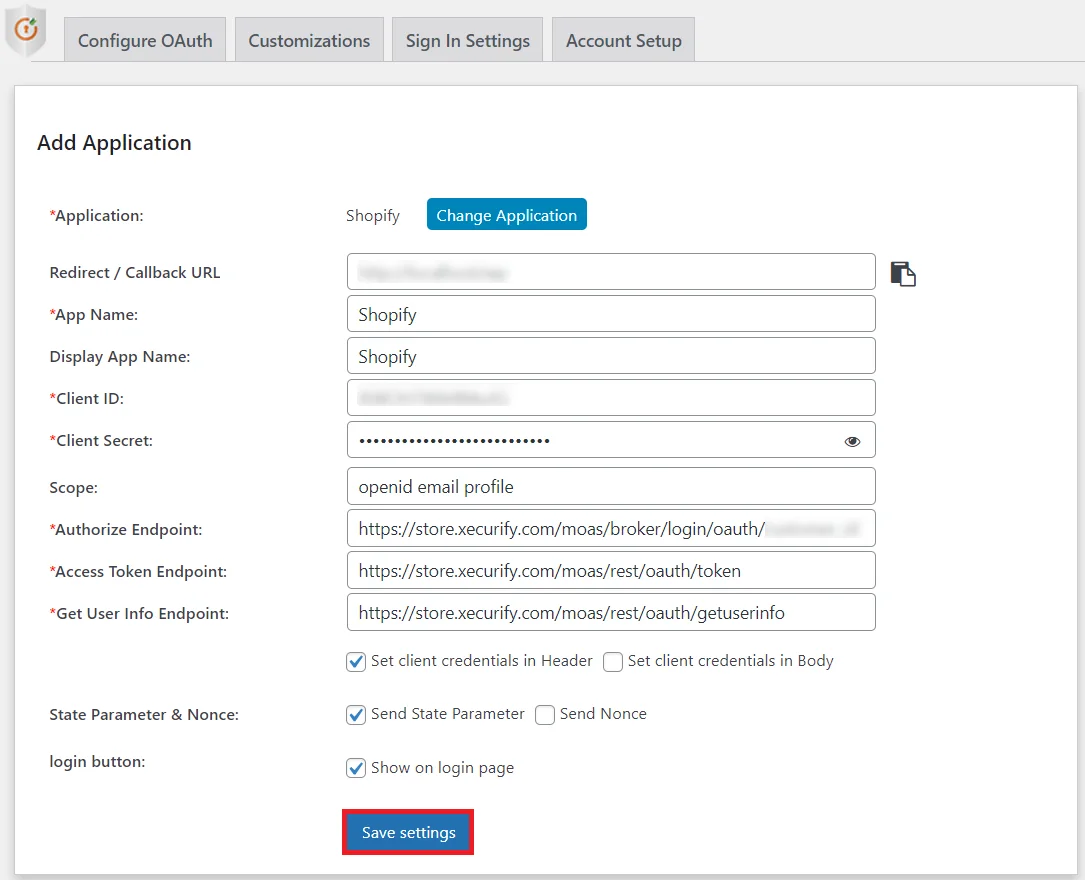Click inside the Scope field

pos(611,486)
